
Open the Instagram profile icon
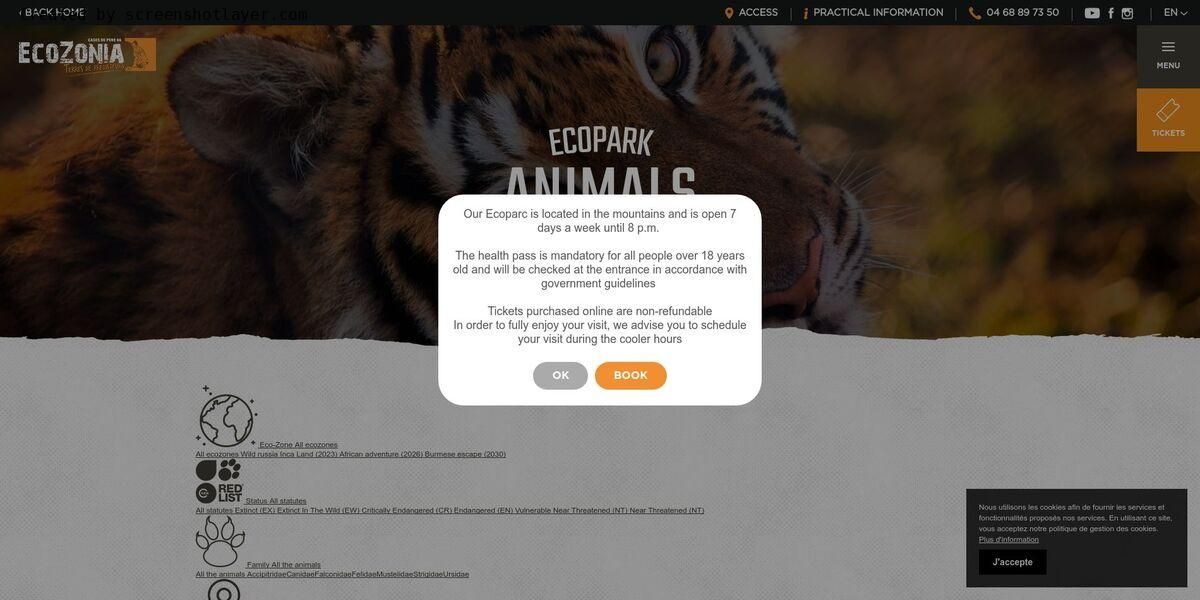(x=1127, y=13)
